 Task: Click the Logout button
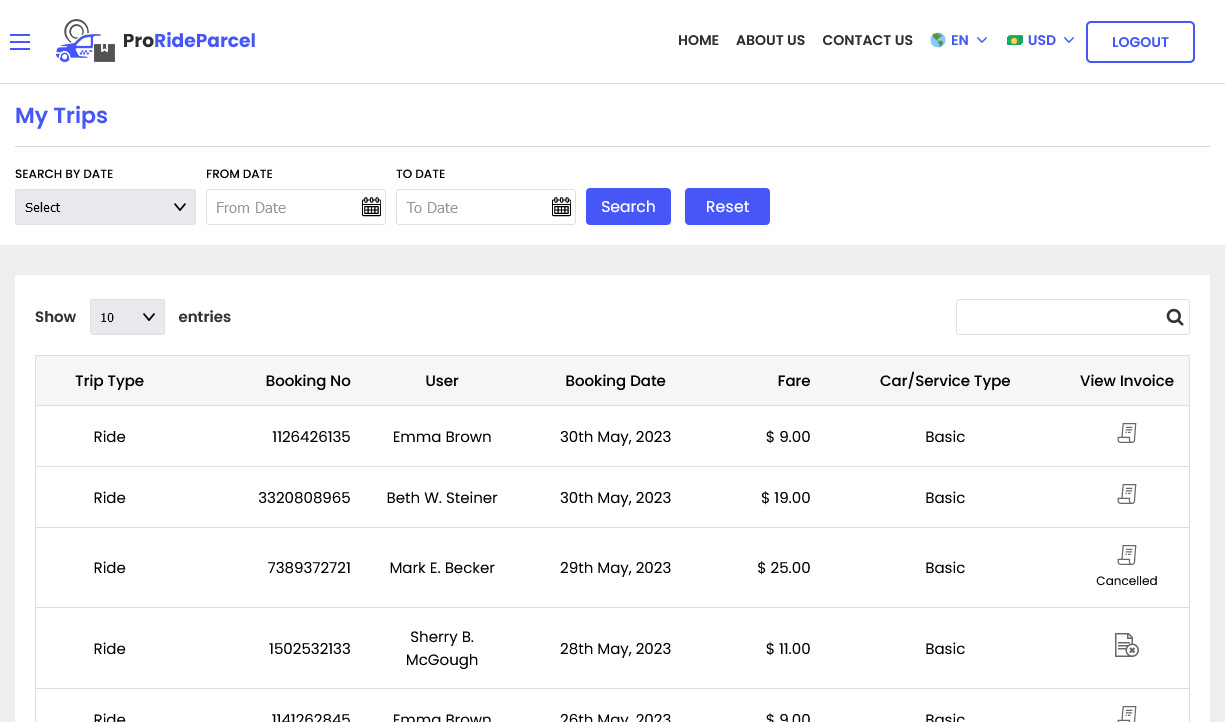click(1140, 42)
